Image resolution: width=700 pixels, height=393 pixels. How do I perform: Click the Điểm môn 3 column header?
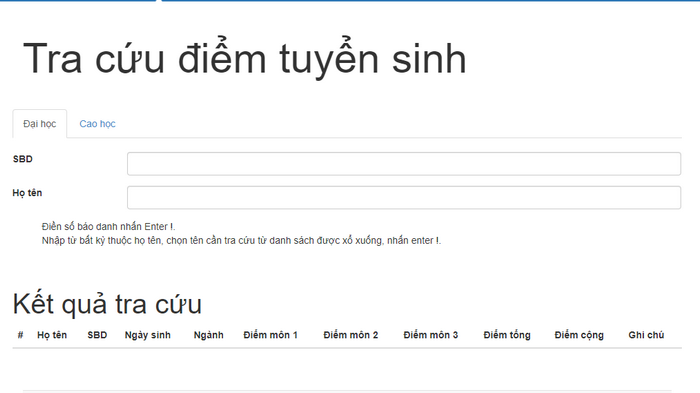point(431,335)
